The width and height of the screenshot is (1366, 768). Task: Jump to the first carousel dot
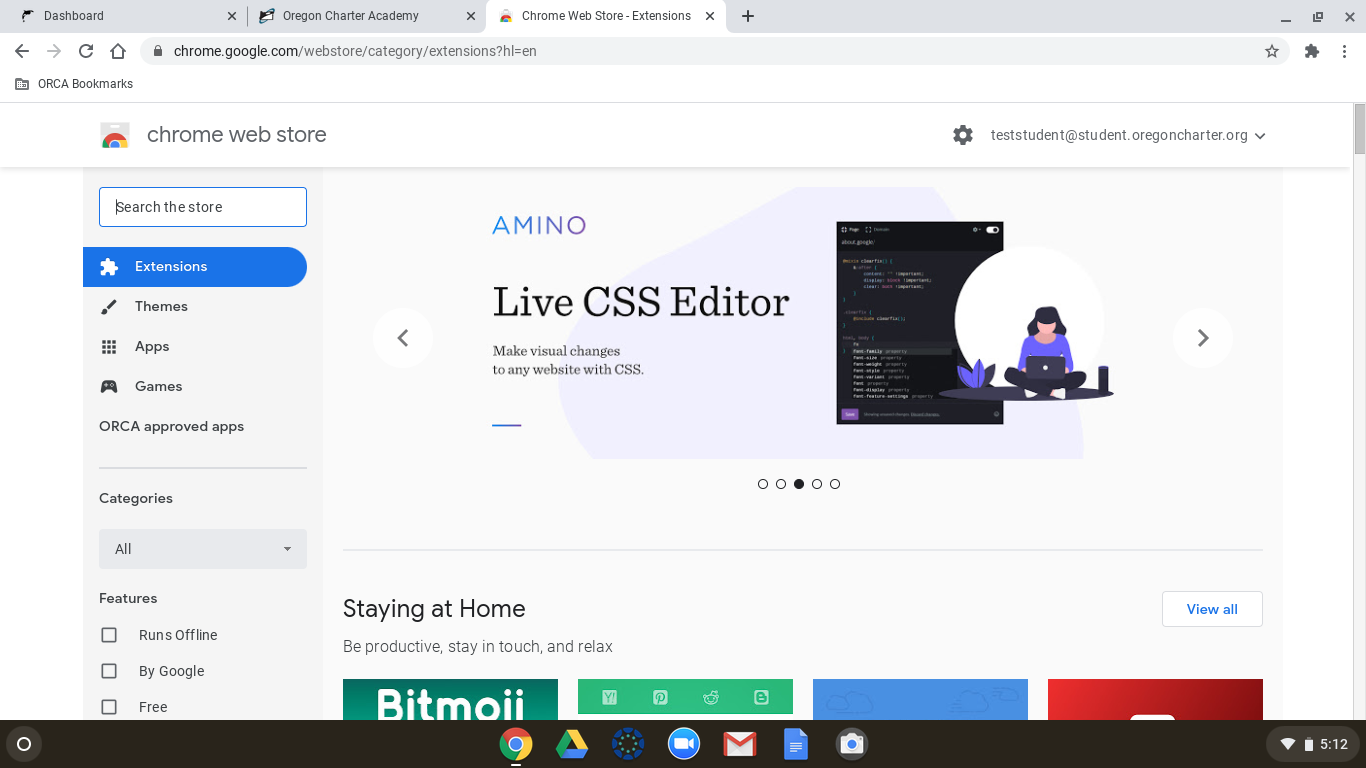[763, 484]
